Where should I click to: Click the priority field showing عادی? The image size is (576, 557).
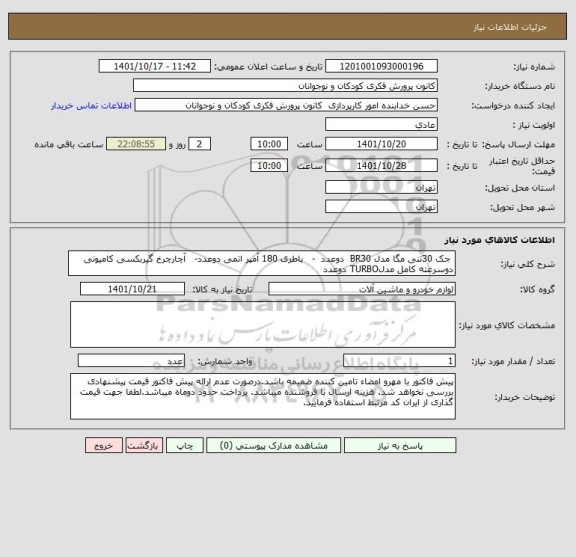pos(381,125)
